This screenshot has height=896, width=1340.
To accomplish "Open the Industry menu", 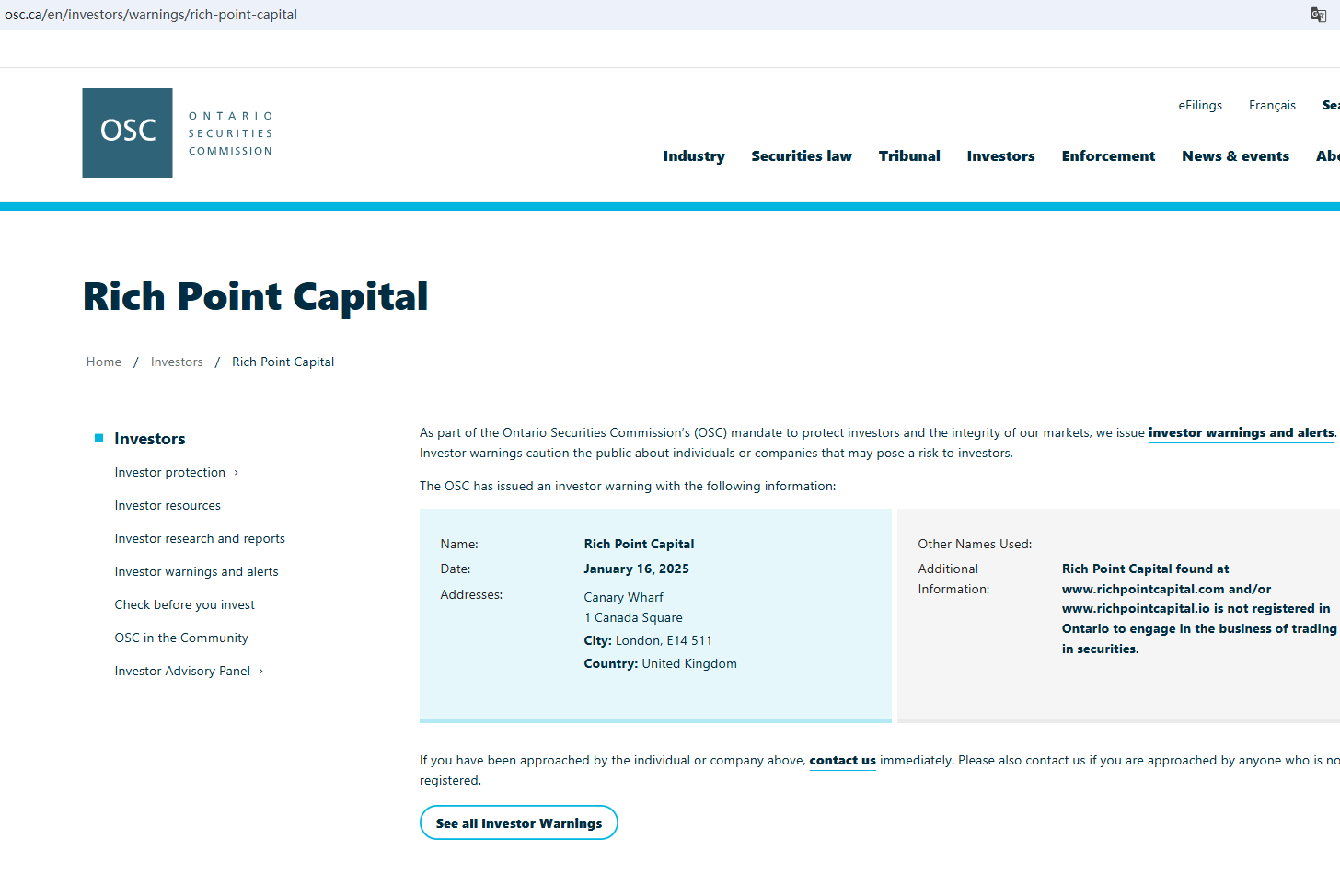I will pos(694,156).
